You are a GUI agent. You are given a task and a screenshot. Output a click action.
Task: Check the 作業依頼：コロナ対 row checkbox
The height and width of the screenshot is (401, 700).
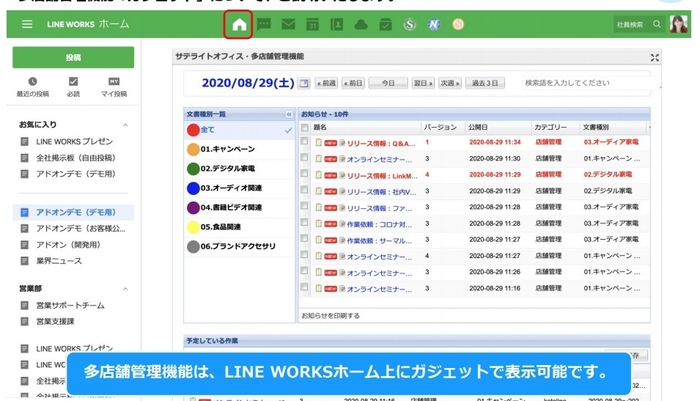(304, 222)
